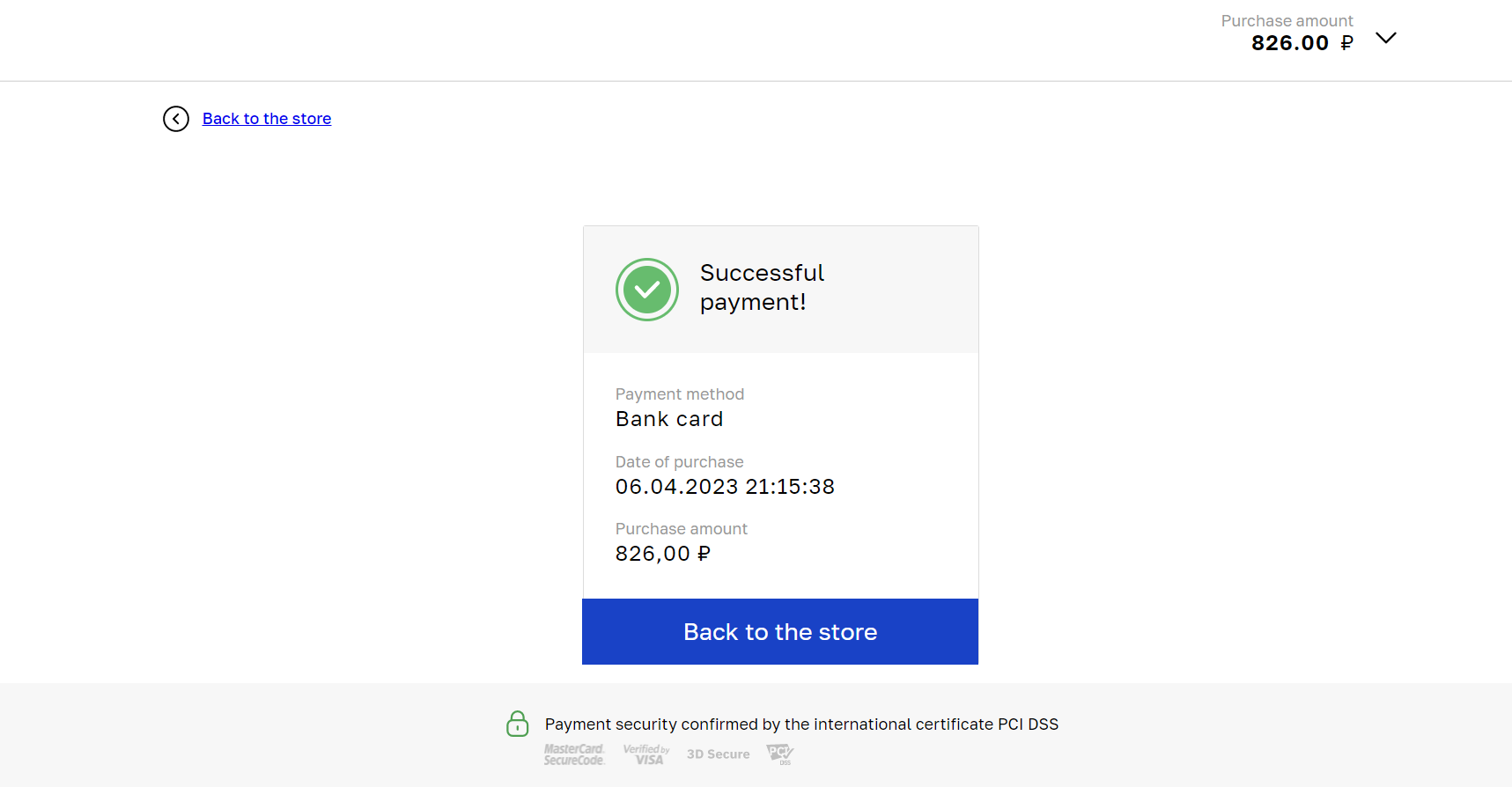Image resolution: width=1512 pixels, height=787 pixels.
Task: Click the Verified by VISA logo
Action: click(x=646, y=754)
